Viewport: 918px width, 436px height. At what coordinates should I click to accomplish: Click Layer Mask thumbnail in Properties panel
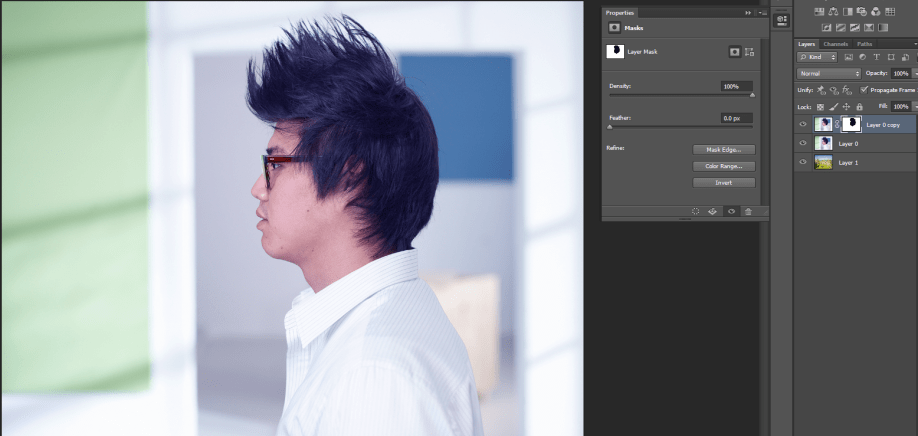(x=615, y=52)
